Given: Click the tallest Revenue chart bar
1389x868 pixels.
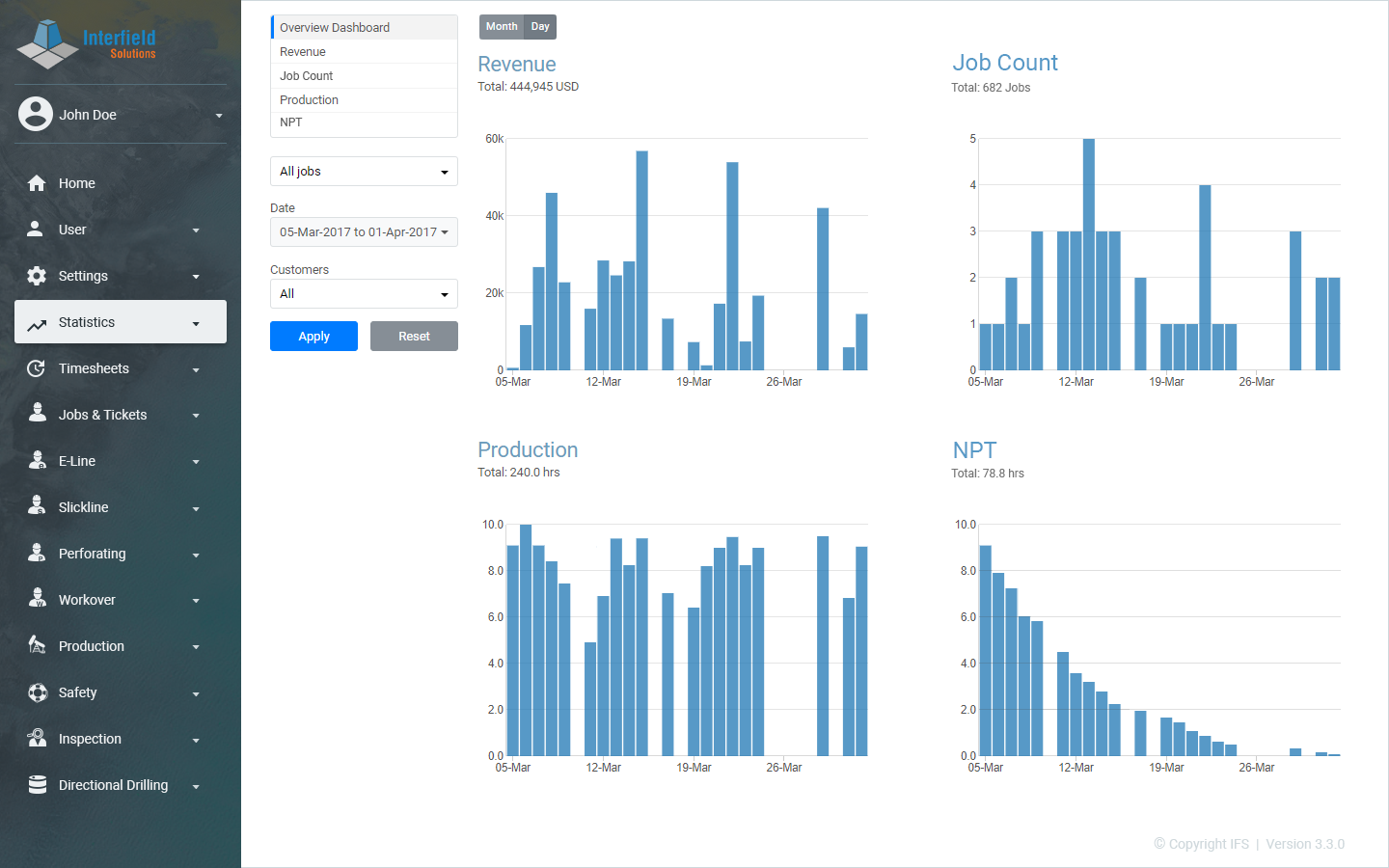Looking at the screenshot, I should (641, 260).
